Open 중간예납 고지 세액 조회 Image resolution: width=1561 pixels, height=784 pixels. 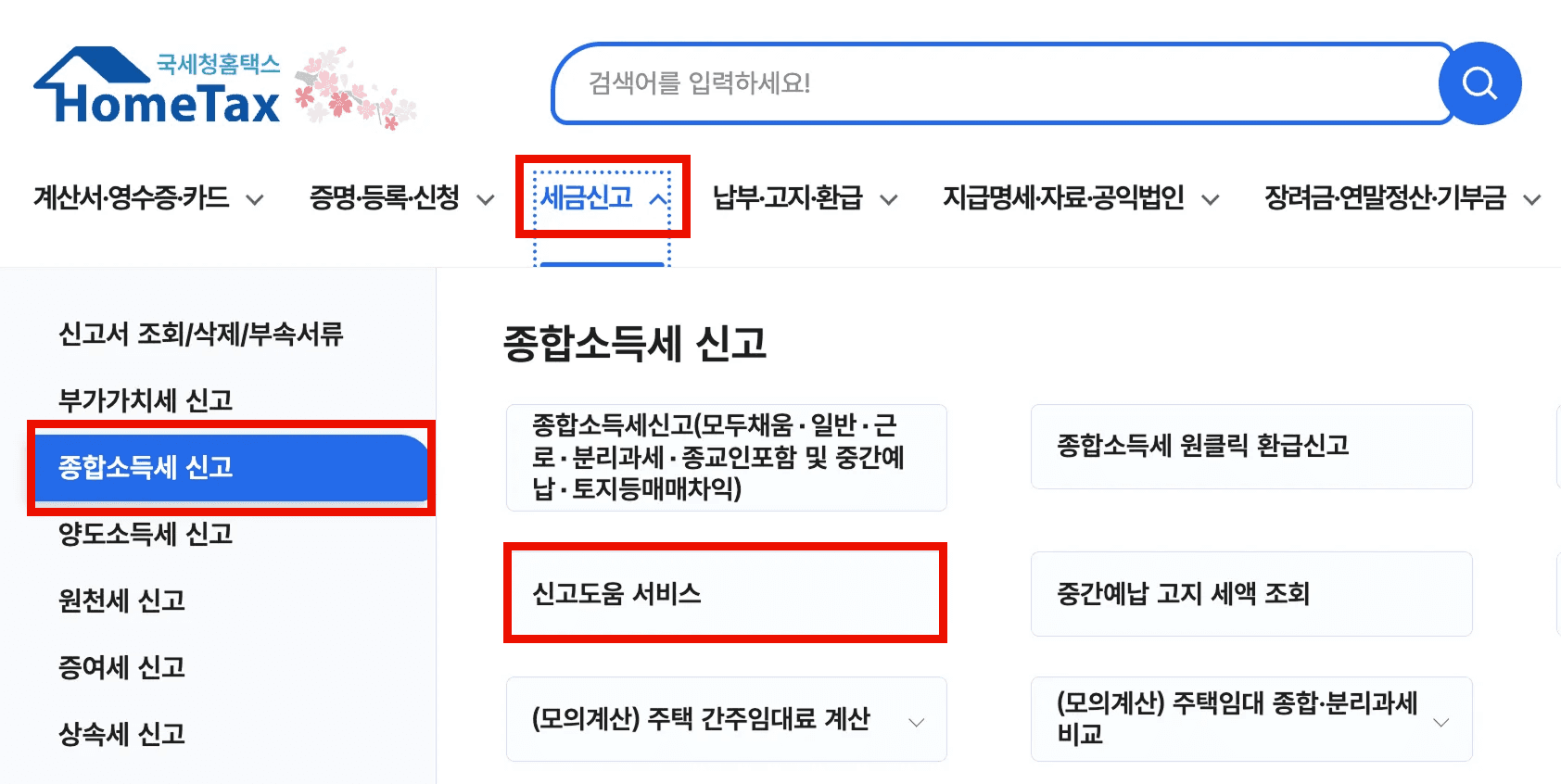[1250, 593]
